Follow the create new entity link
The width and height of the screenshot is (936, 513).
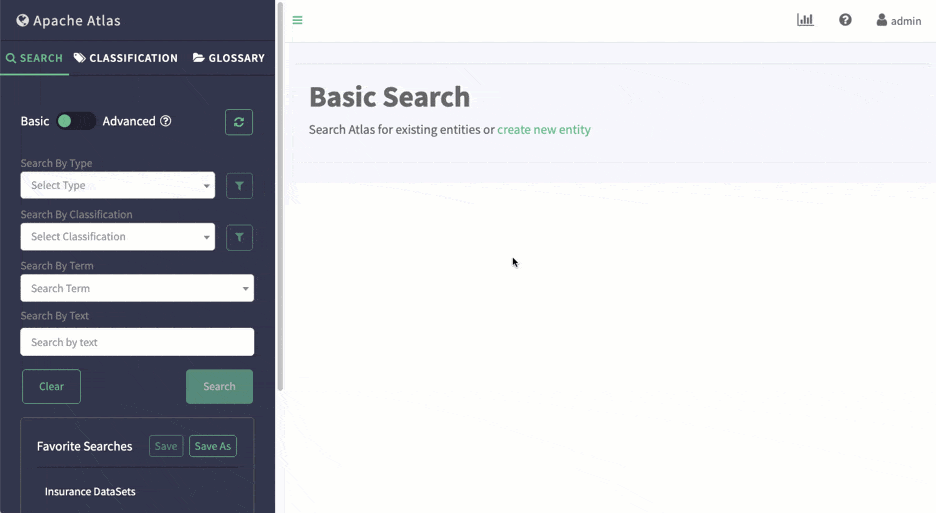point(543,130)
